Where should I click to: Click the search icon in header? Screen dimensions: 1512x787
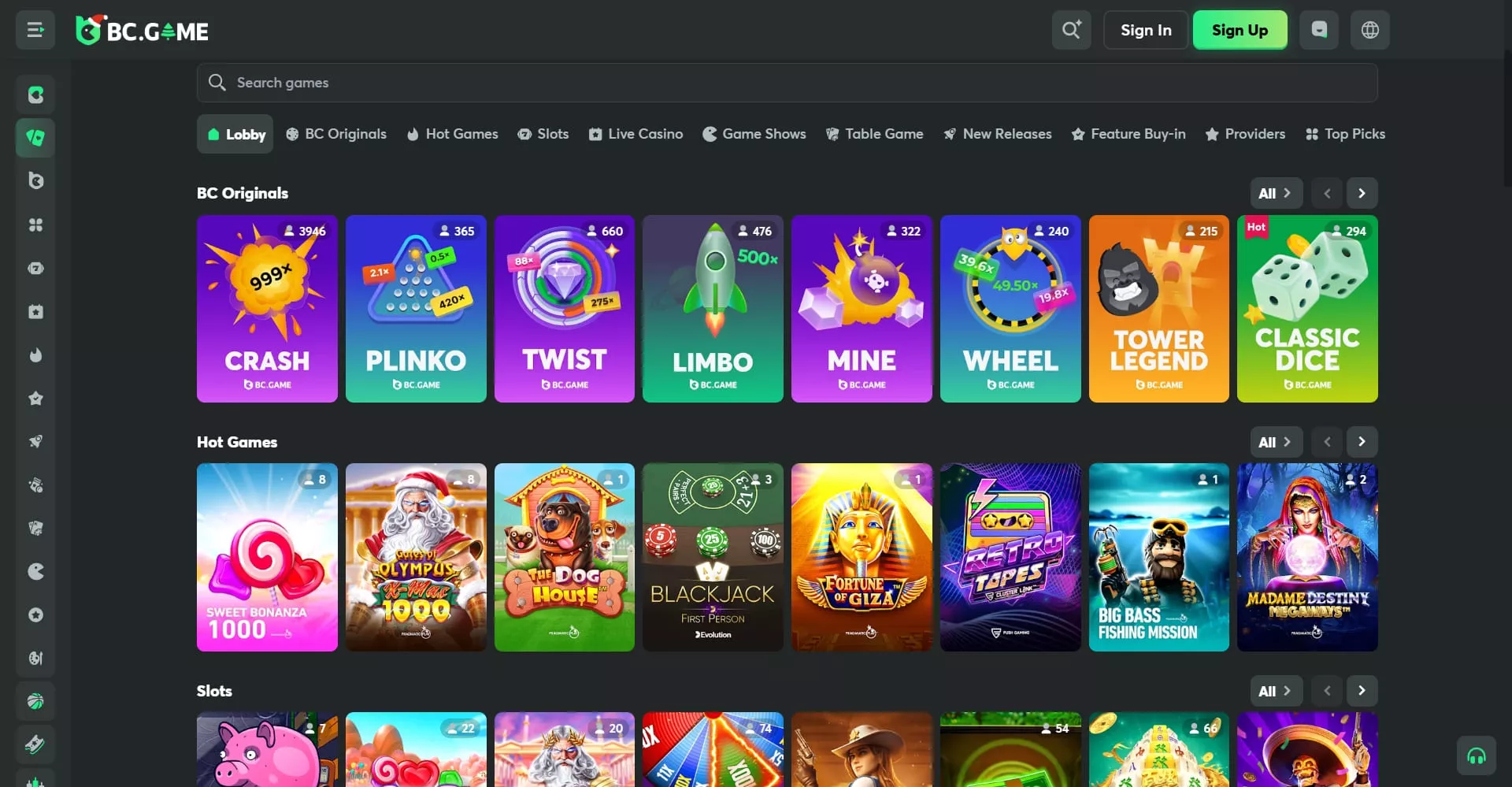[1071, 30]
